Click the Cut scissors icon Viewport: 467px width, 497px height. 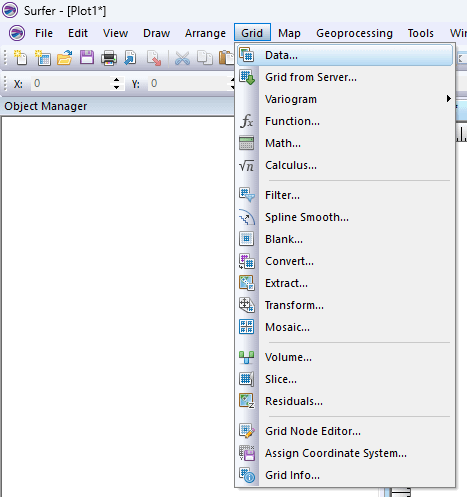182,58
